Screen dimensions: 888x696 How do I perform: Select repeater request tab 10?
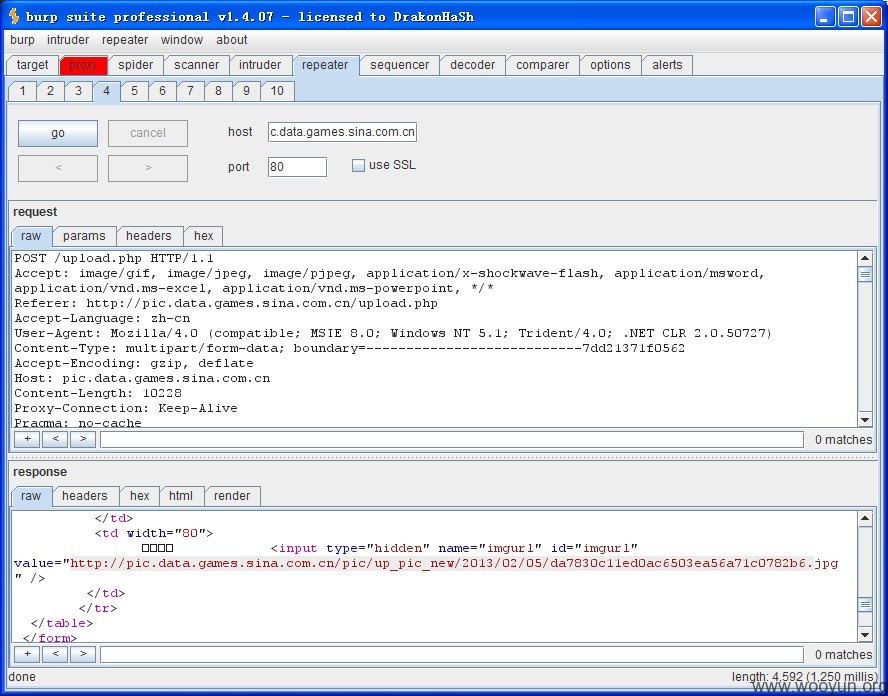pyautogui.click(x=277, y=91)
